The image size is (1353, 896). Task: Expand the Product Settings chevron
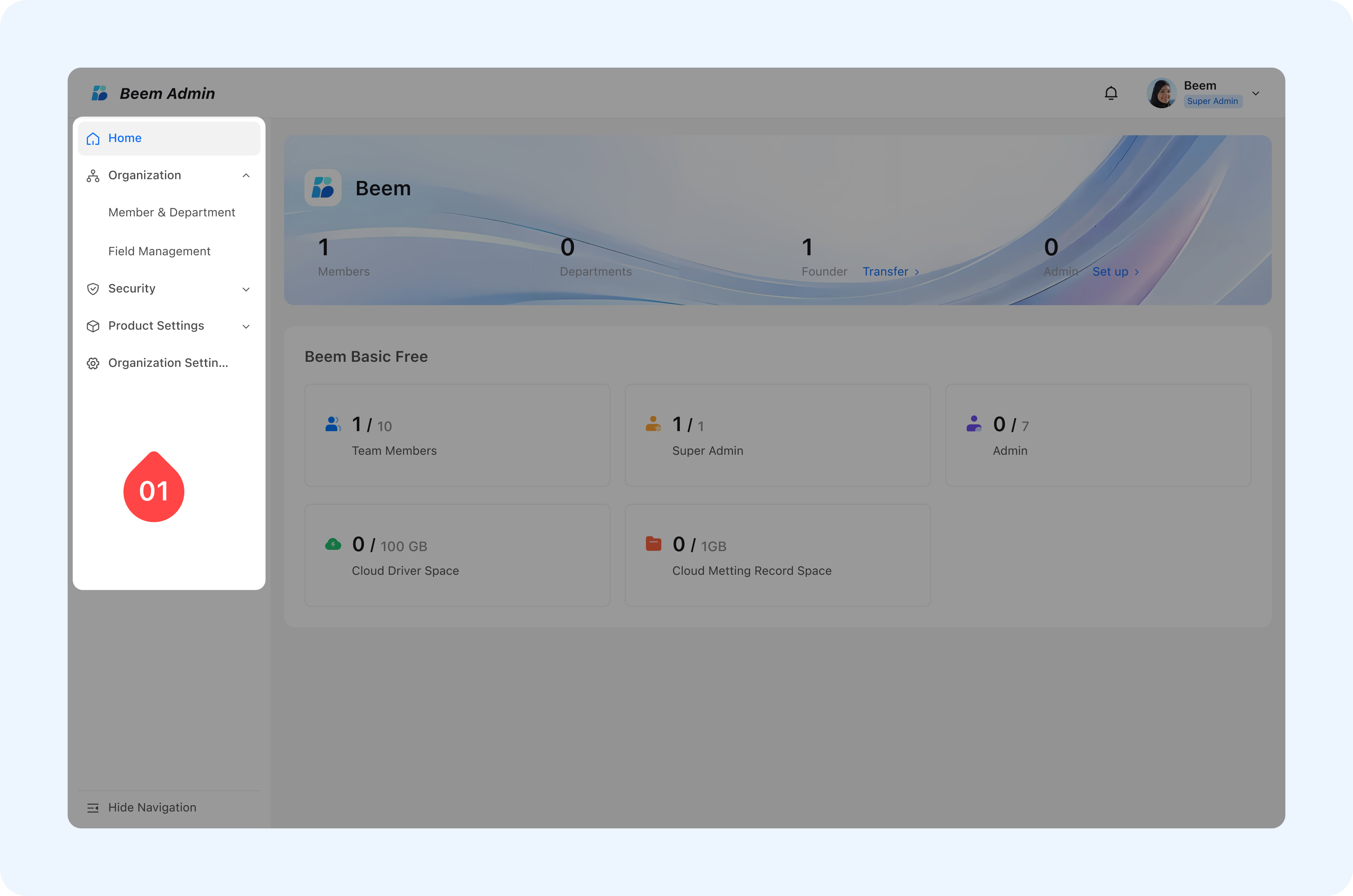point(246,326)
